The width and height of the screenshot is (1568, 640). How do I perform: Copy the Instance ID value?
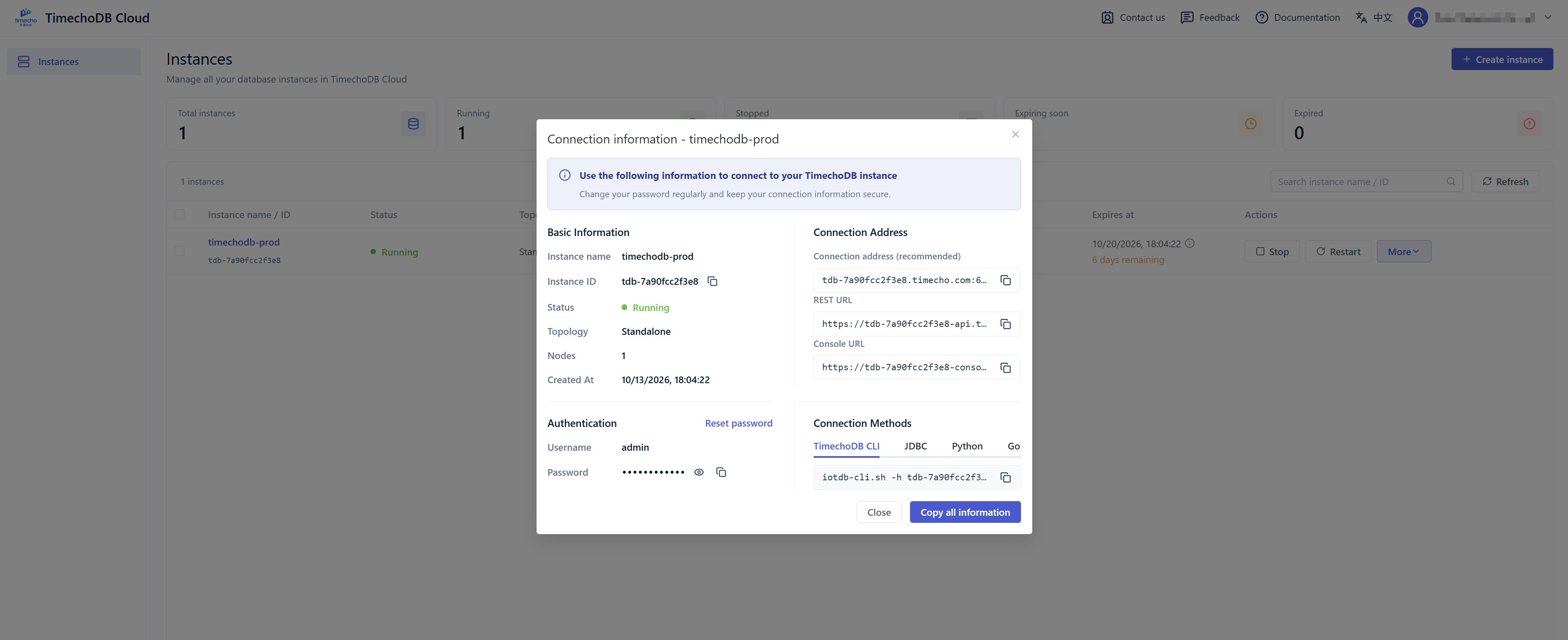[712, 281]
